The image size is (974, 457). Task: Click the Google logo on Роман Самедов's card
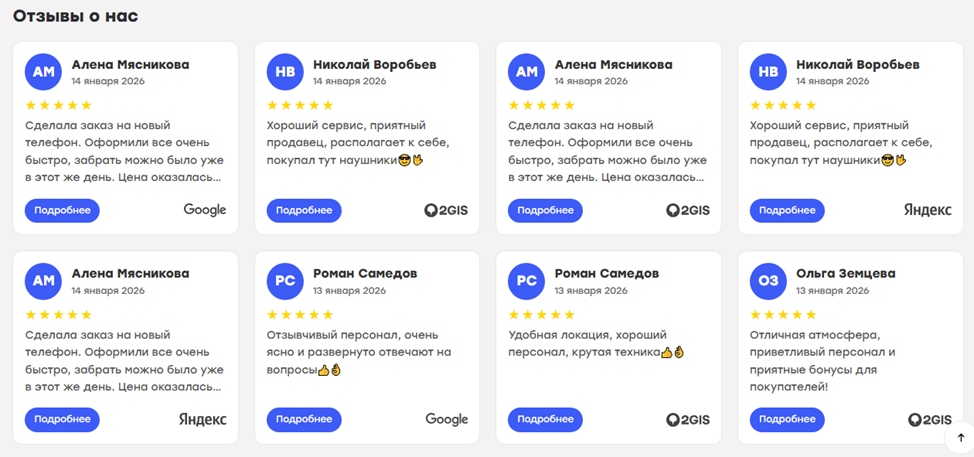click(x=447, y=419)
